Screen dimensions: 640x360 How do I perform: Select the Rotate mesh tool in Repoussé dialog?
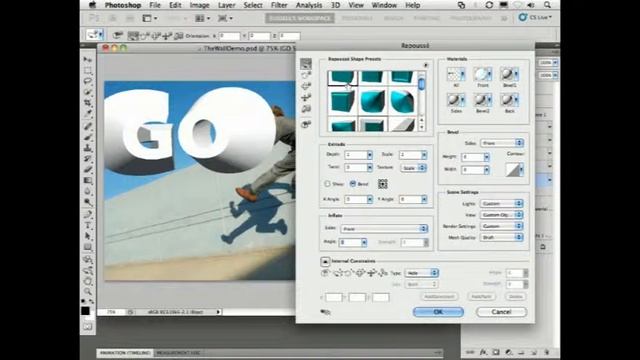(306, 64)
